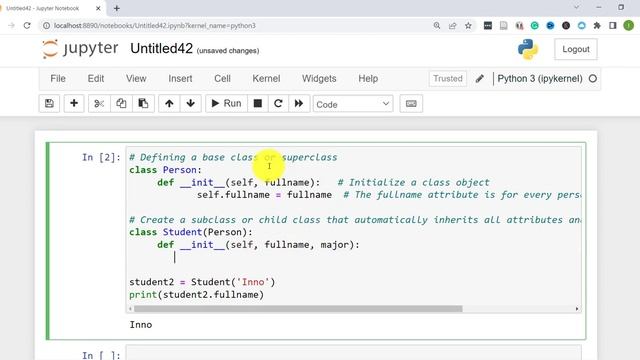Screen dimensions: 640x360
Task: Interrupt the kernel stop icon
Action: [258, 104]
